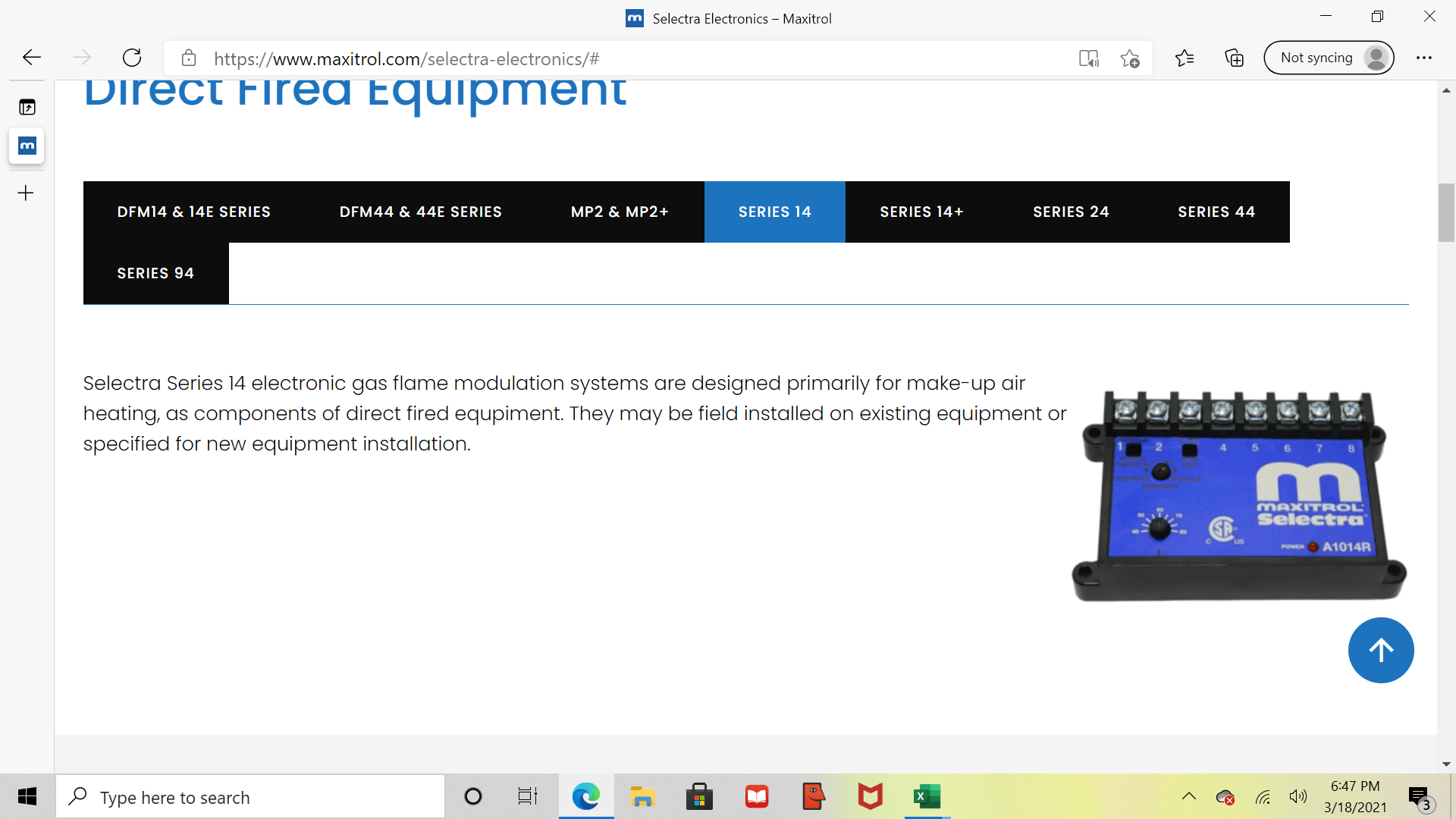Open the Wi-Fi network tray icon
This screenshot has height=819, width=1456.
1263,797
